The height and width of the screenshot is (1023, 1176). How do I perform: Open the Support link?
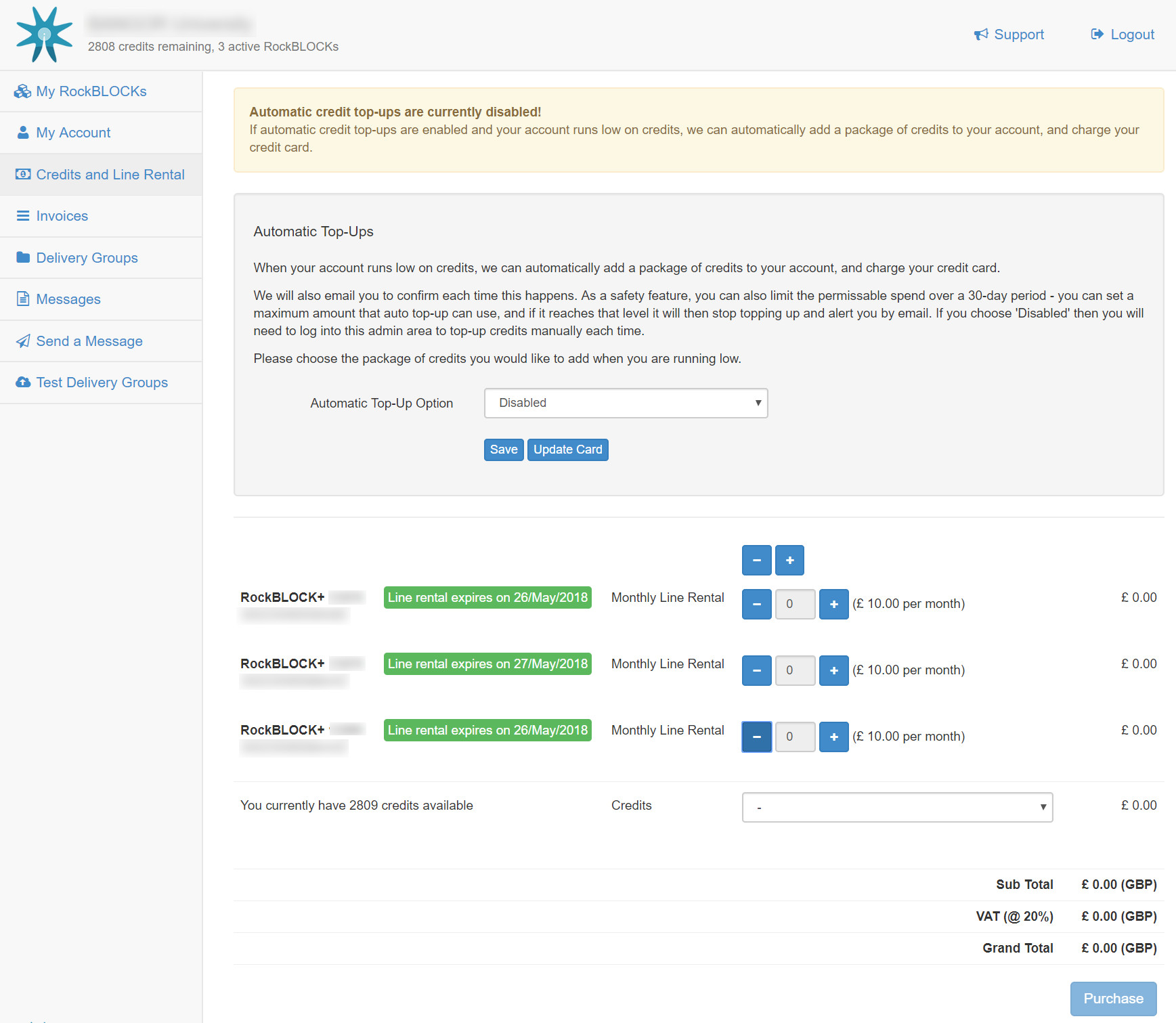pos(1009,35)
